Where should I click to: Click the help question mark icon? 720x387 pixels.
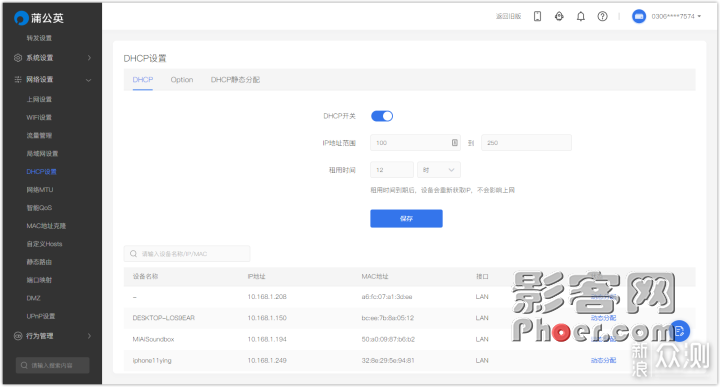click(602, 17)
